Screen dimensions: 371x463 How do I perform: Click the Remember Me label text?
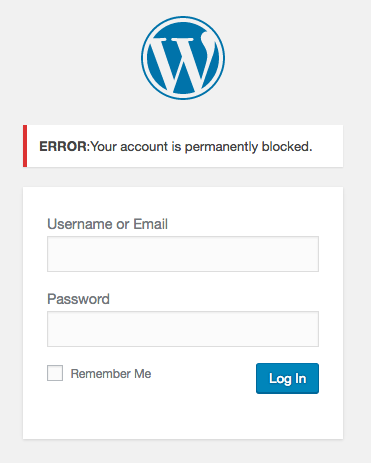(111, 374)
